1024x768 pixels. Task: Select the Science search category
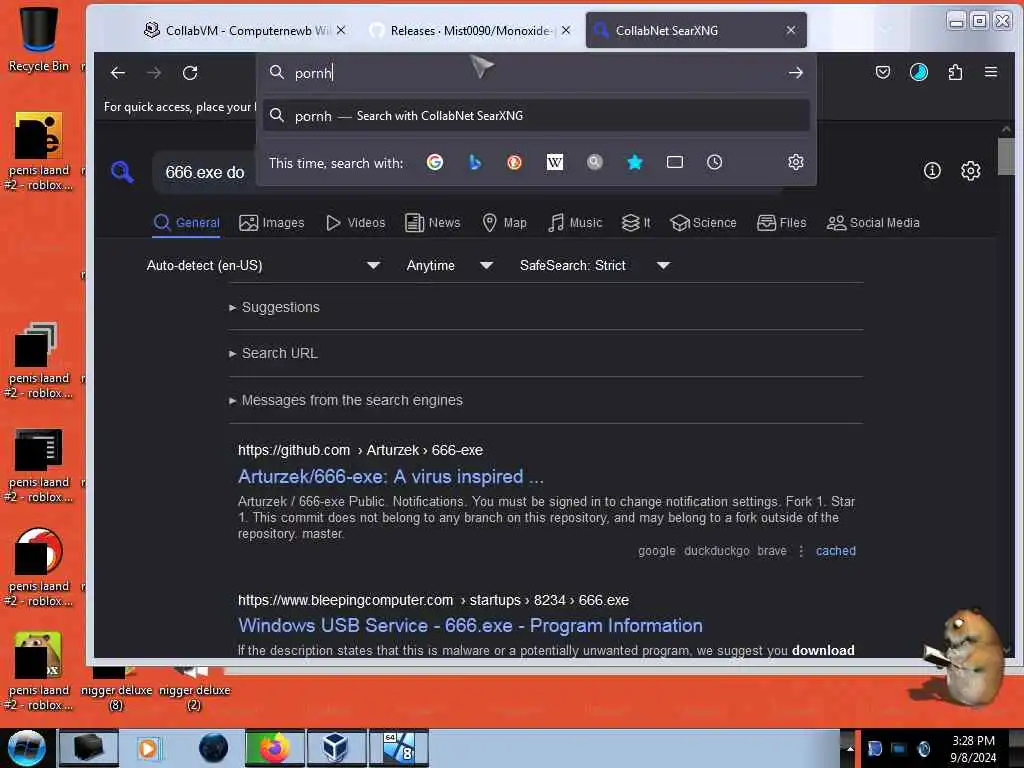[x=703, y=223]
